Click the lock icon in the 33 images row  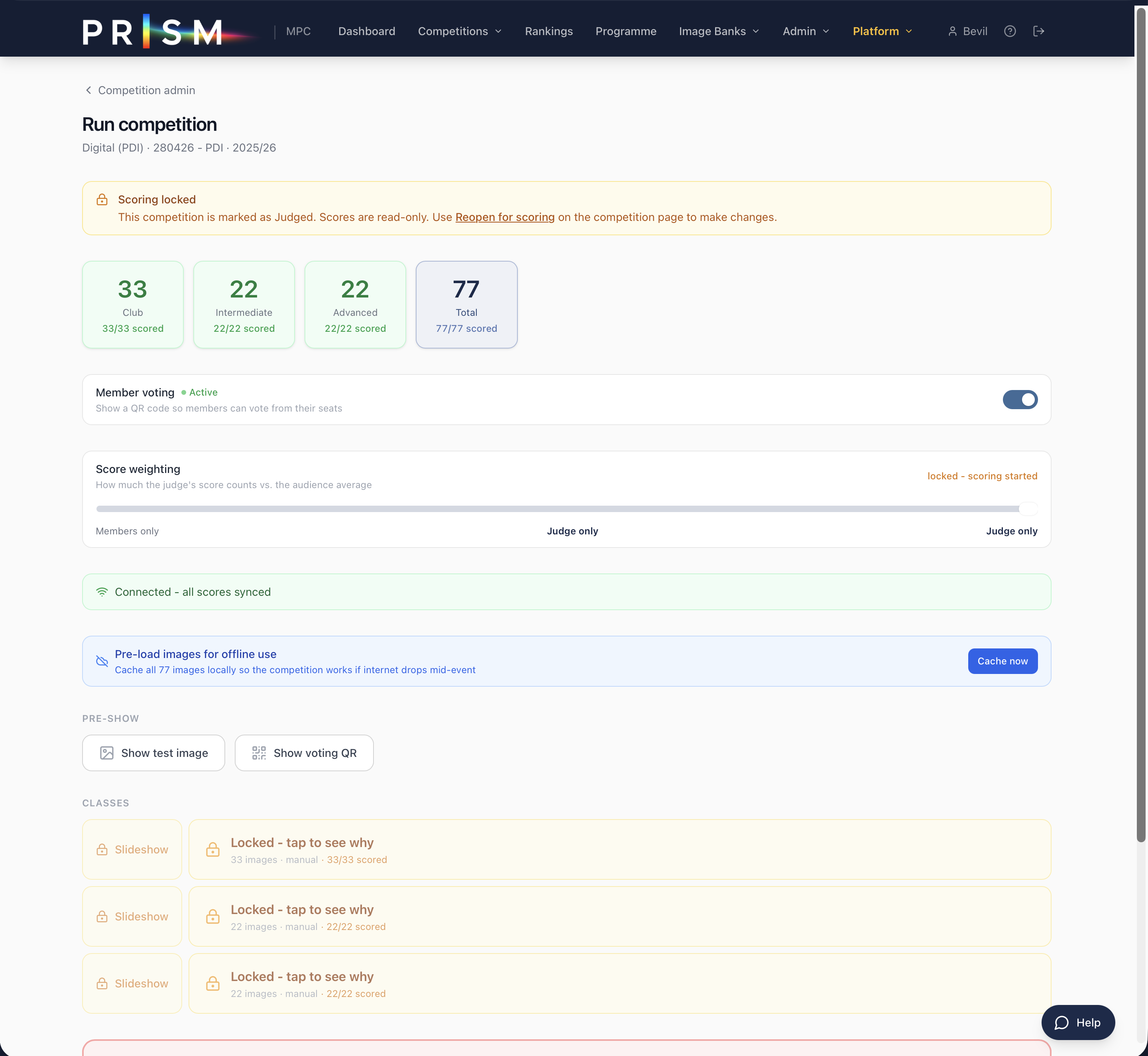tap(213, 850)
